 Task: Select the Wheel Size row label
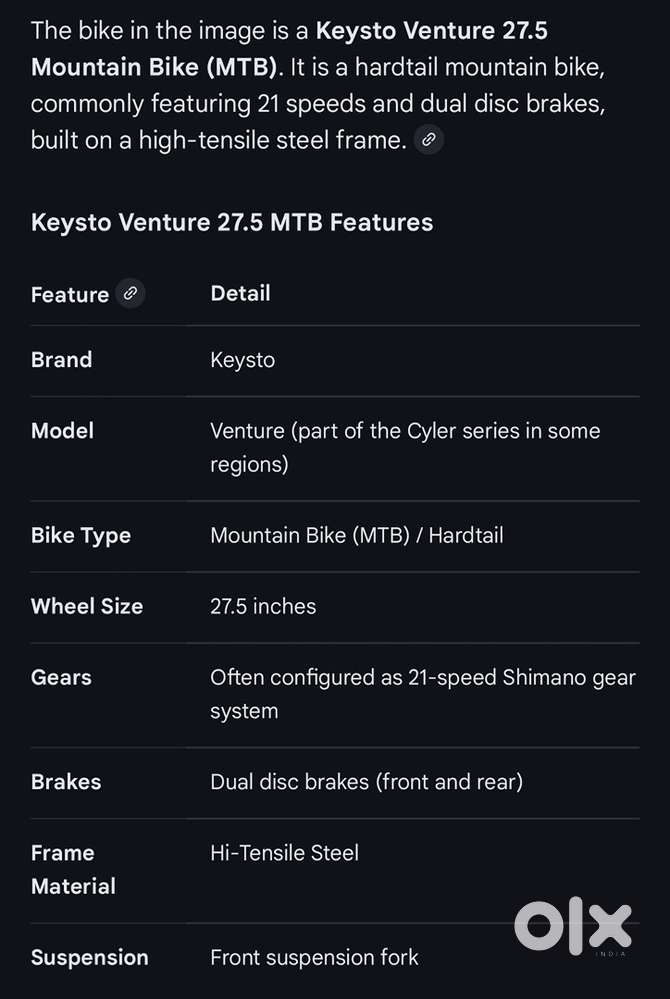[87, 606]
